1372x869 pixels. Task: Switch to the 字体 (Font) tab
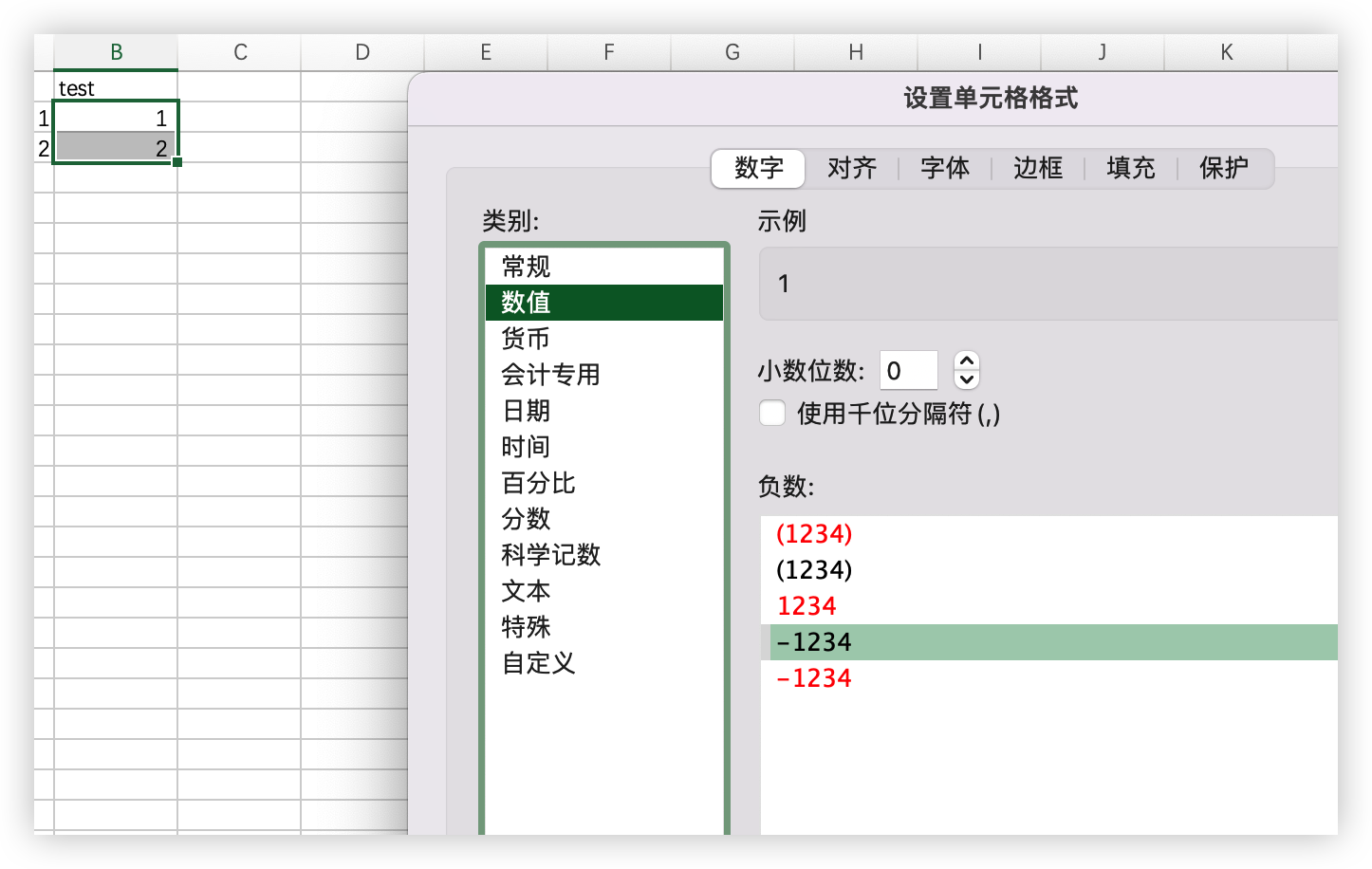click(x=944, y=168)
